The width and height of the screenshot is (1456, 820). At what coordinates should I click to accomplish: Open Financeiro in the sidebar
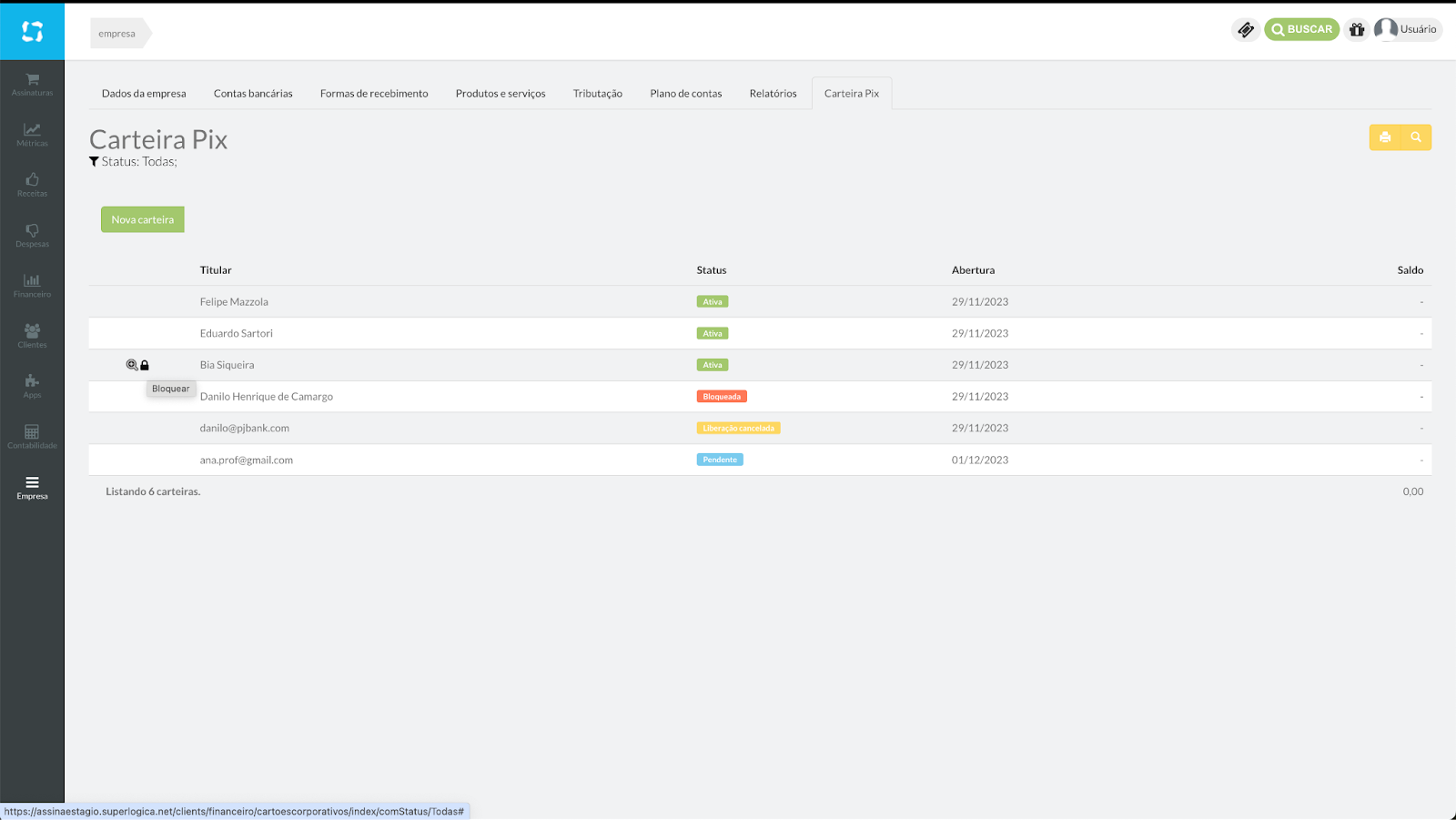32,286
